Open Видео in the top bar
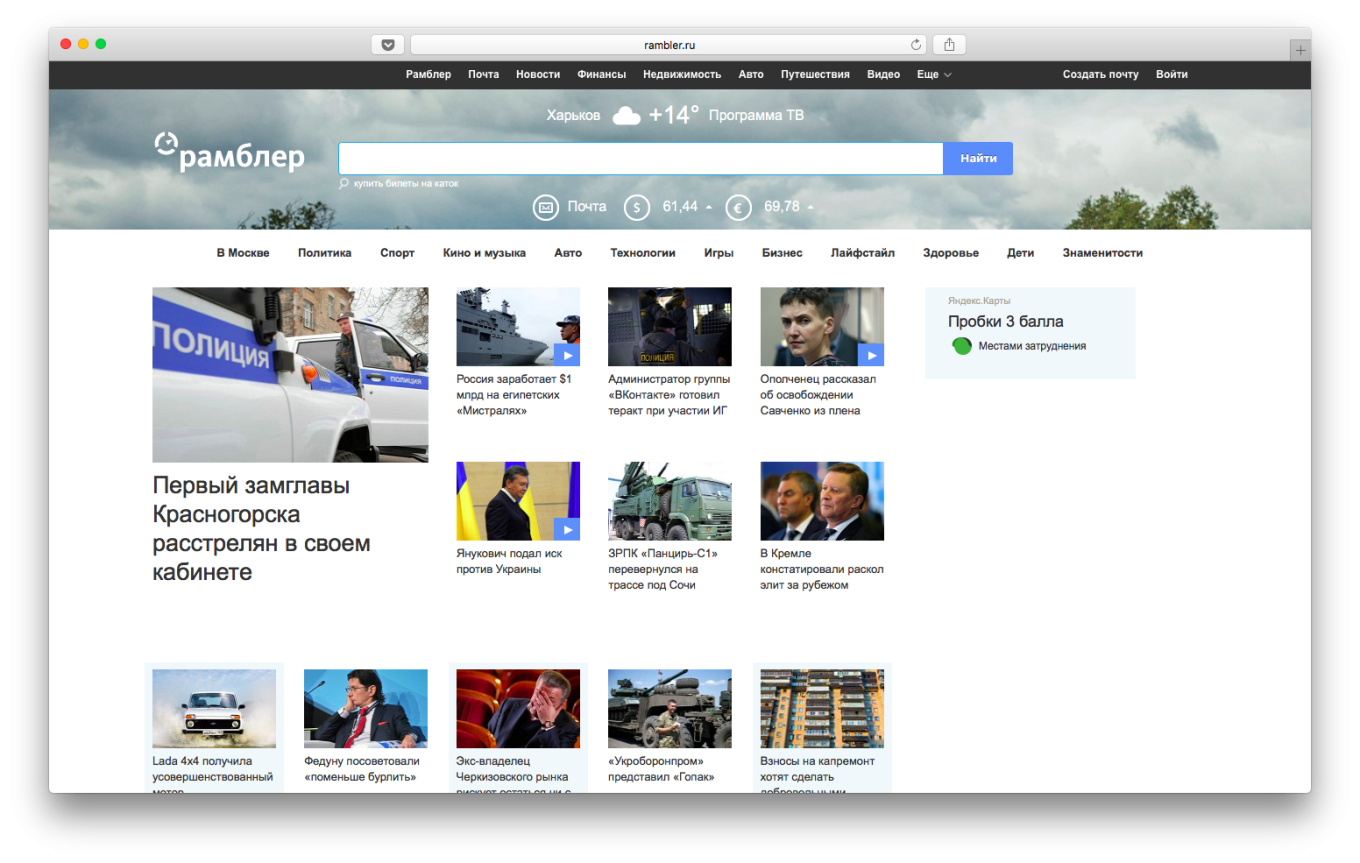This screenshot has height=863, width=1360. point(883,75)
